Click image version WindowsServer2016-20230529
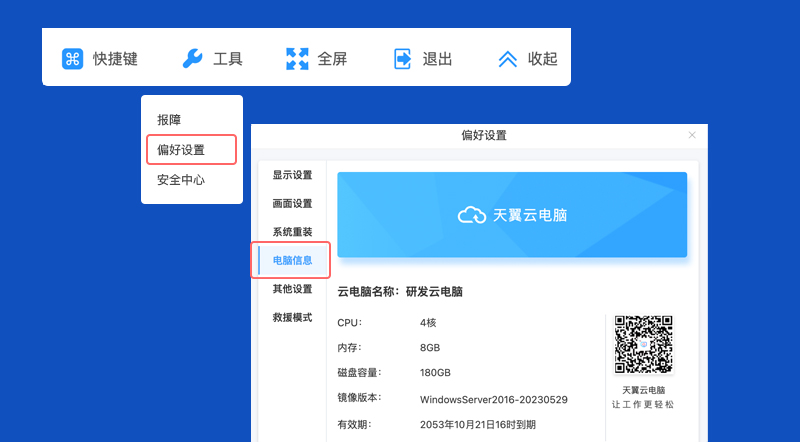This screenshot has width=800, height=442. 493,400
